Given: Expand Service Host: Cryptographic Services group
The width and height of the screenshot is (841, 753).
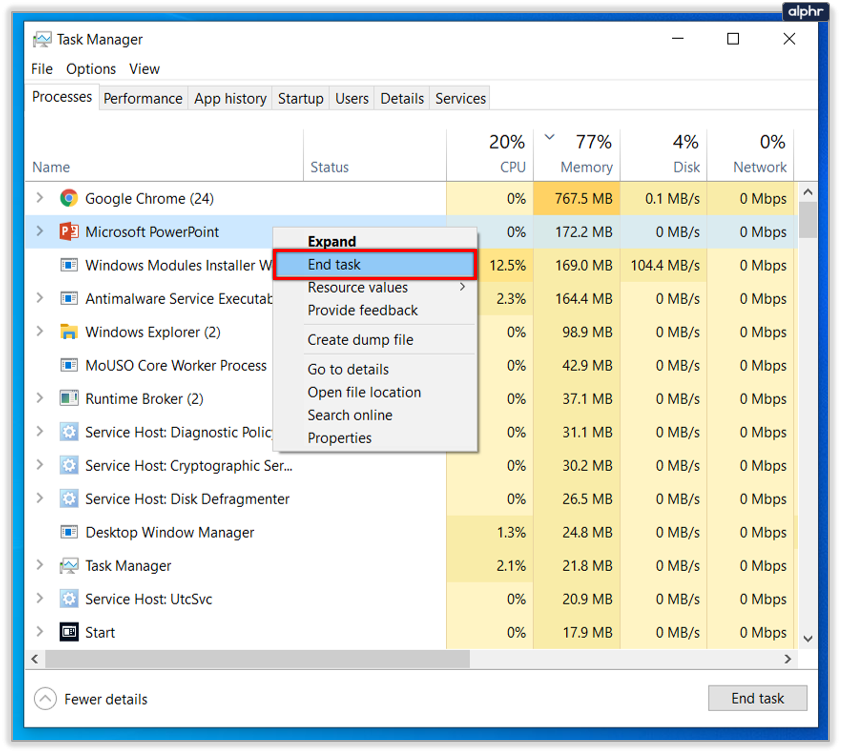Looking at the screenshot, I should (x=40, y=464).
